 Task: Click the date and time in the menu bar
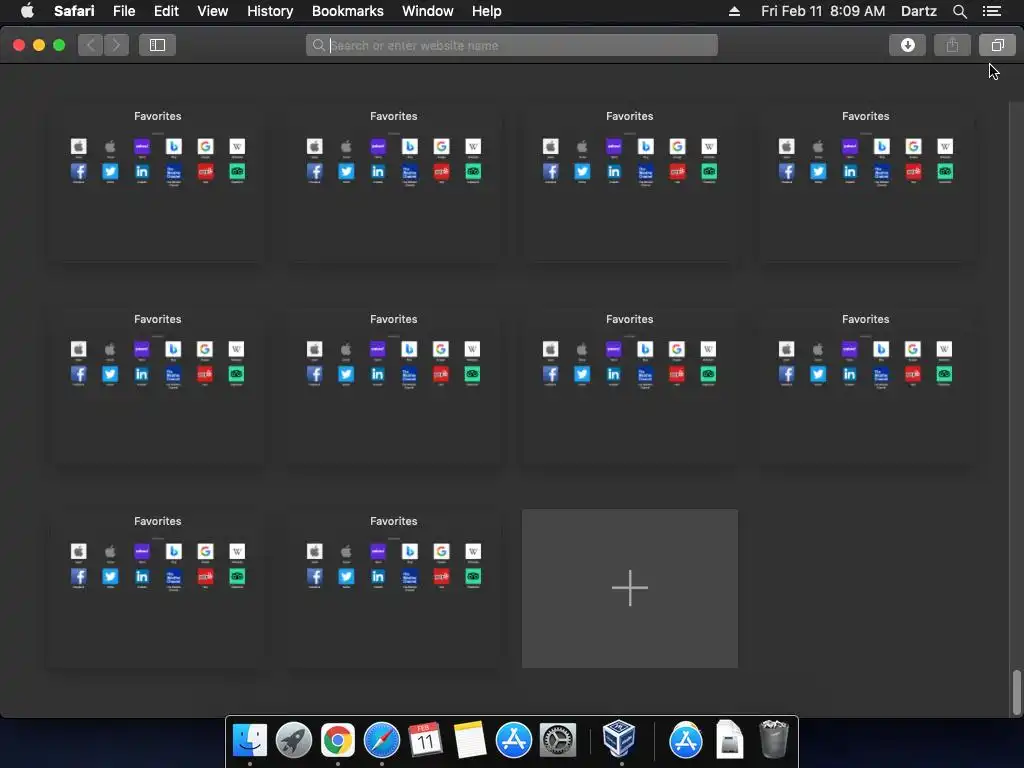(x=823, y=11)
